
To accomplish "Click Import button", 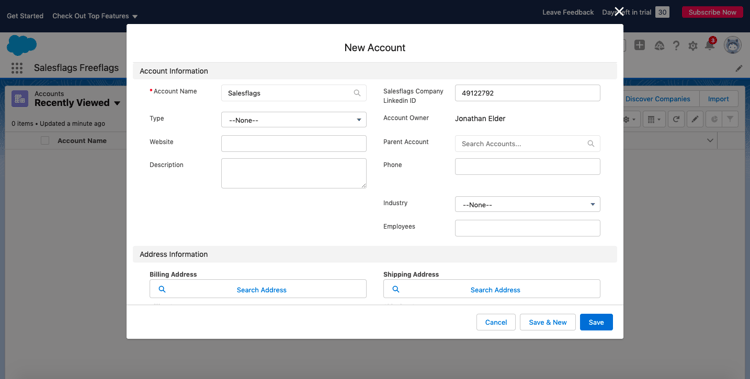I will coord(718,99).
